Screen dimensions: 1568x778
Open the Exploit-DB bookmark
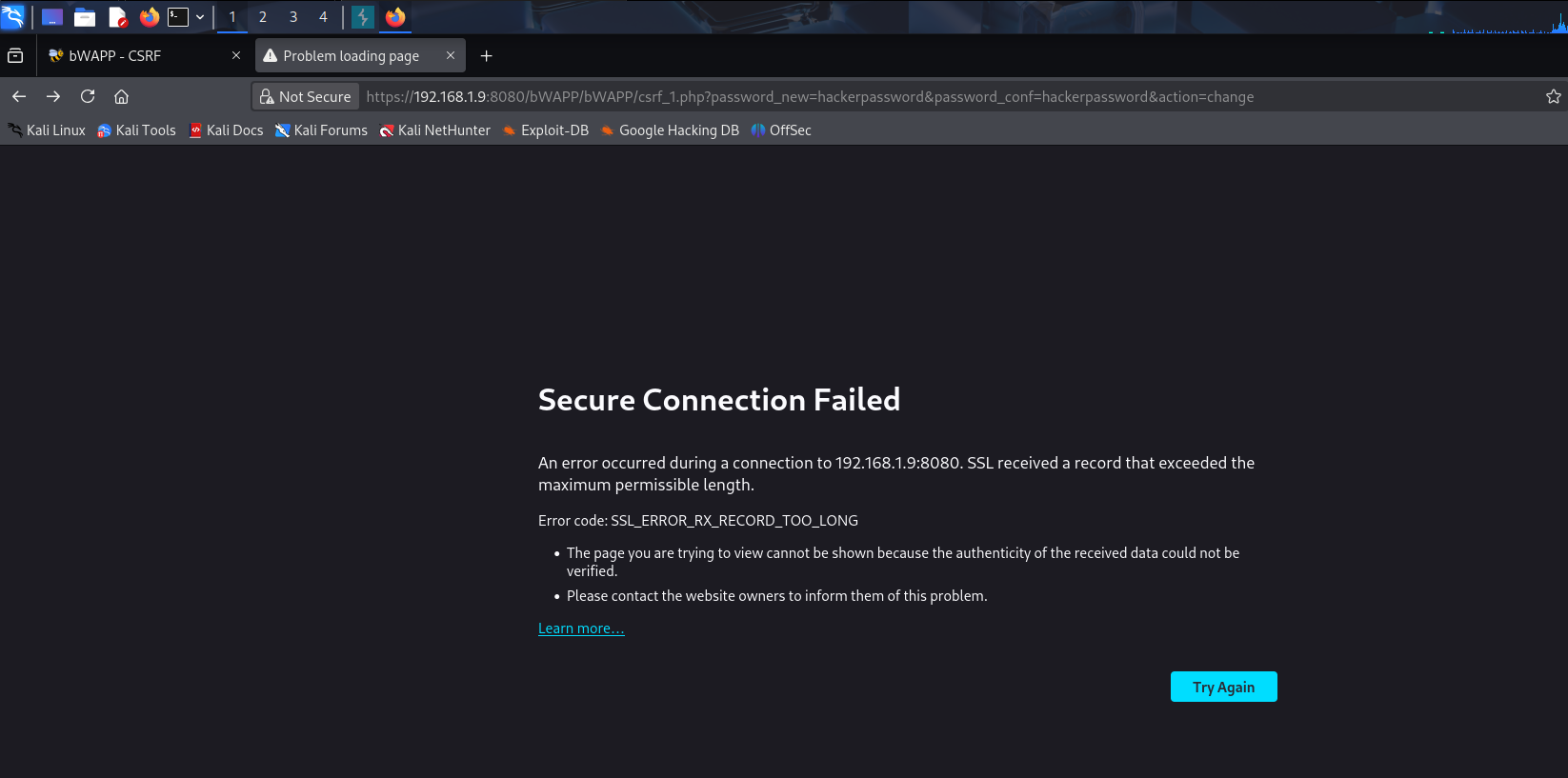tap(546, 130)
